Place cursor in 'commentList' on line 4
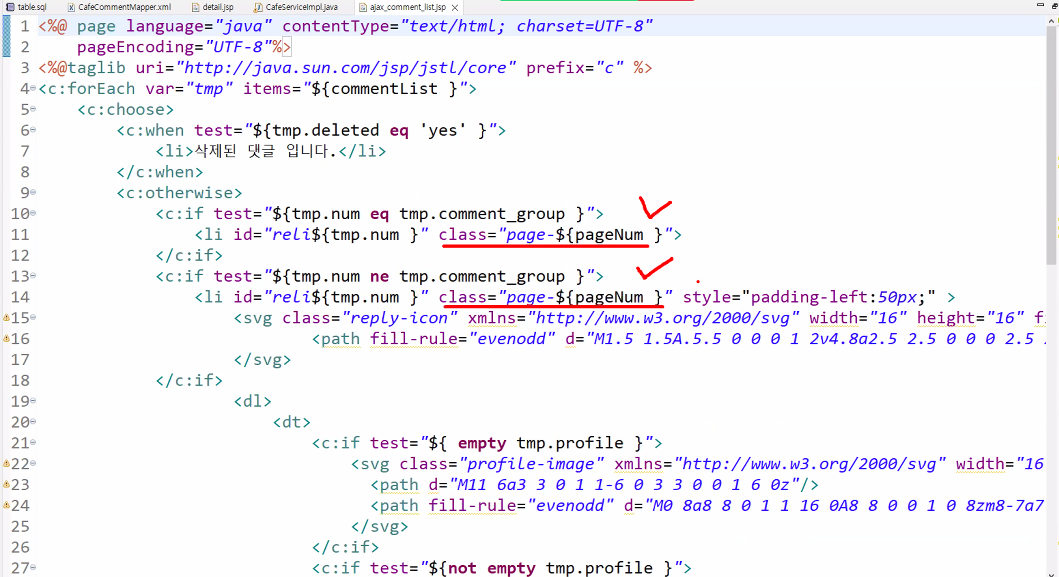Image resolution: width=1059 pixels, height=577 pixels. 384,89
